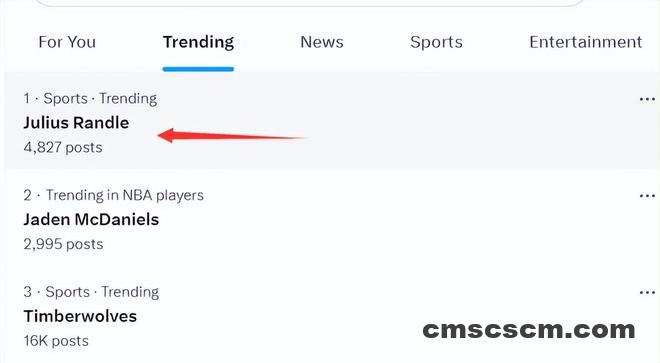Switch to the For You tab
Viewport: 660px width, 363px height.
pos(67,42)
